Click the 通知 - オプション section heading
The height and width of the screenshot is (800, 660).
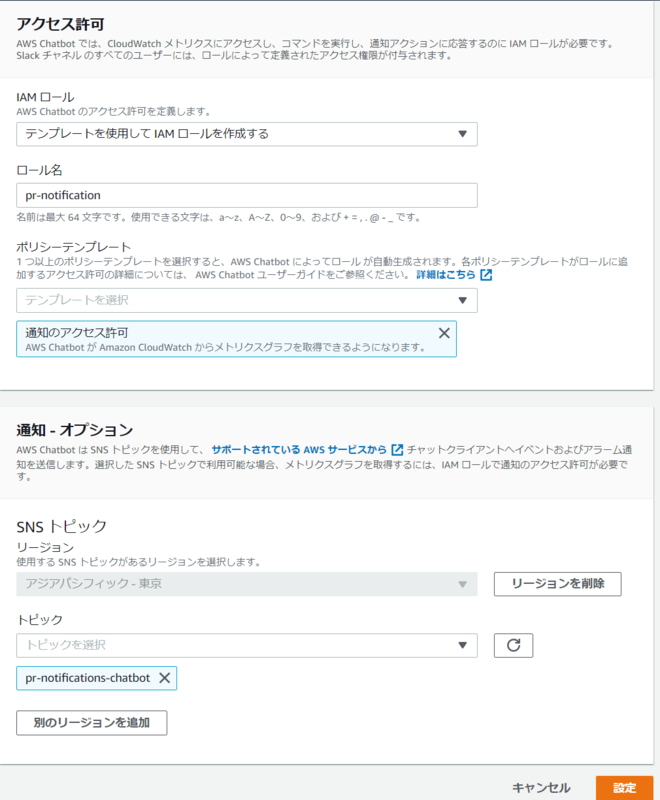pyautogui.click(x=74, y=430)
